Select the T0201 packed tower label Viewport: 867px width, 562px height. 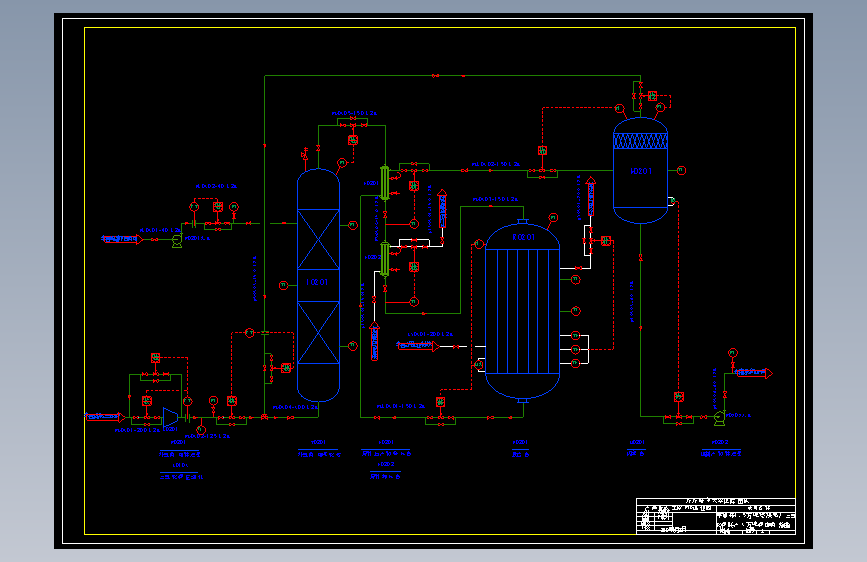pyautogui.click(x=317, y=282)
